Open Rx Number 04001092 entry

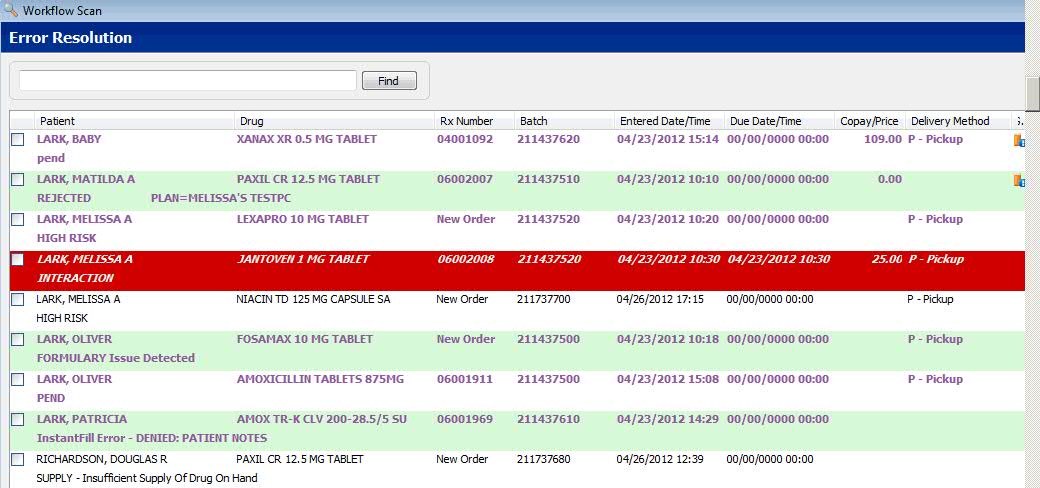tap(464, 140)
